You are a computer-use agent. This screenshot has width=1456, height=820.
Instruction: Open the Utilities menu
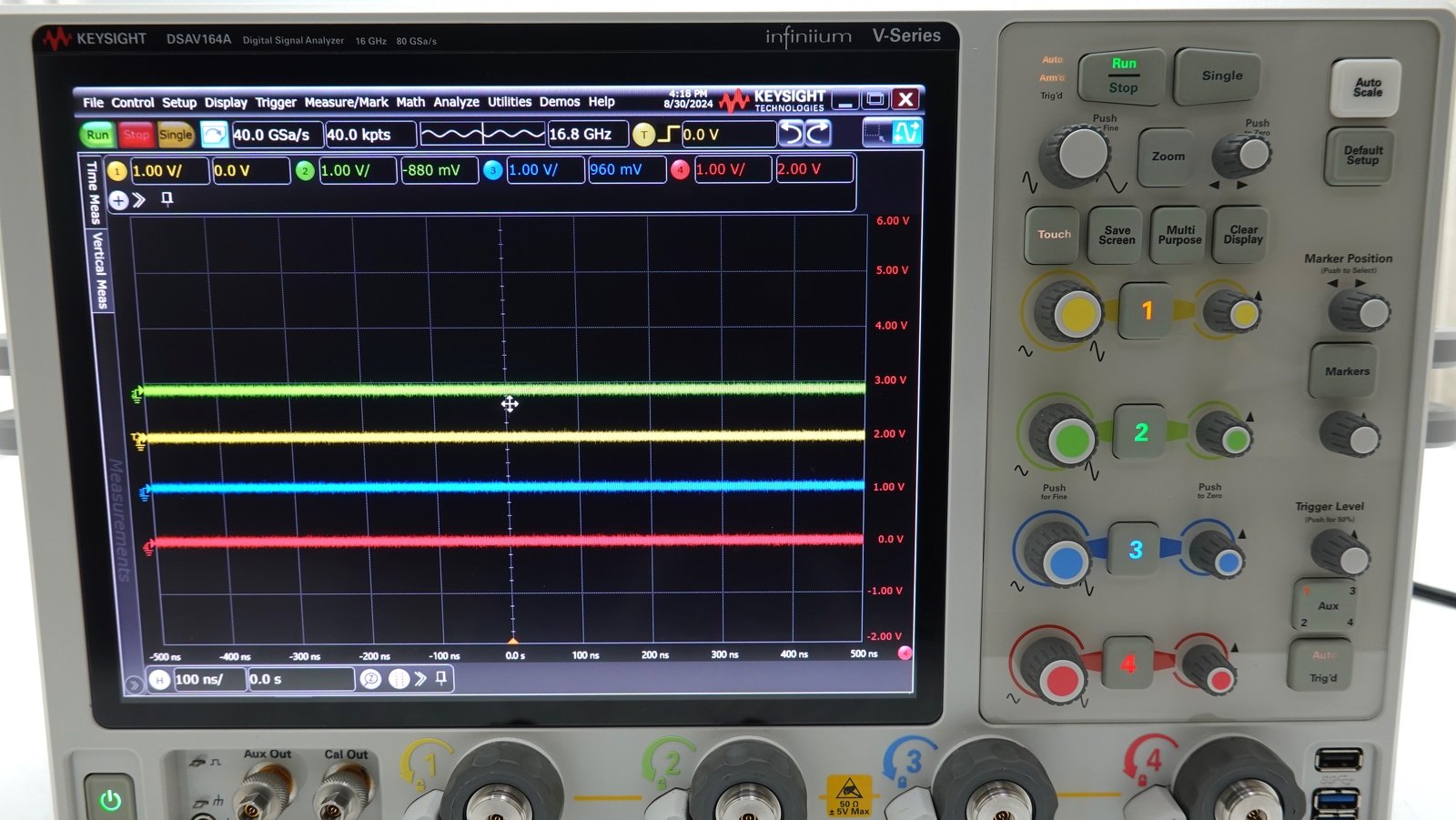(510, 102)
